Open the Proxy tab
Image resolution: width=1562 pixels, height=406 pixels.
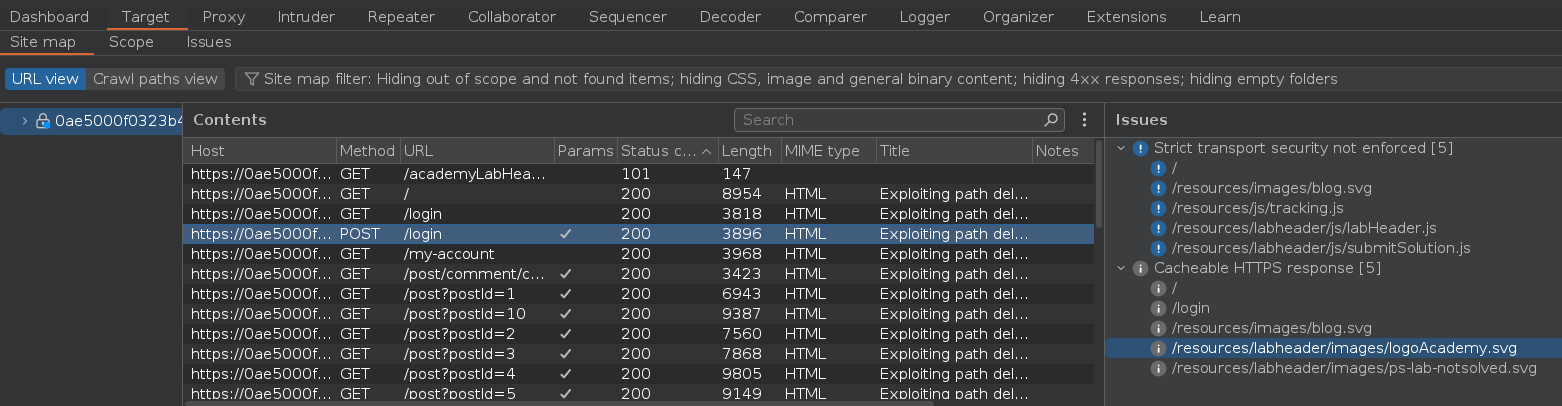[x=223, y=17]
